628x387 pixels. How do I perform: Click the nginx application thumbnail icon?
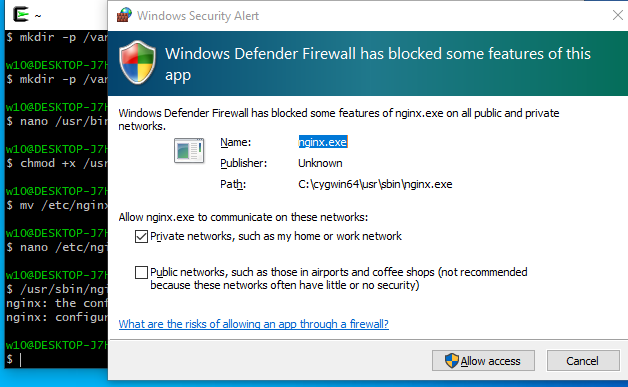tap(189, 150)
